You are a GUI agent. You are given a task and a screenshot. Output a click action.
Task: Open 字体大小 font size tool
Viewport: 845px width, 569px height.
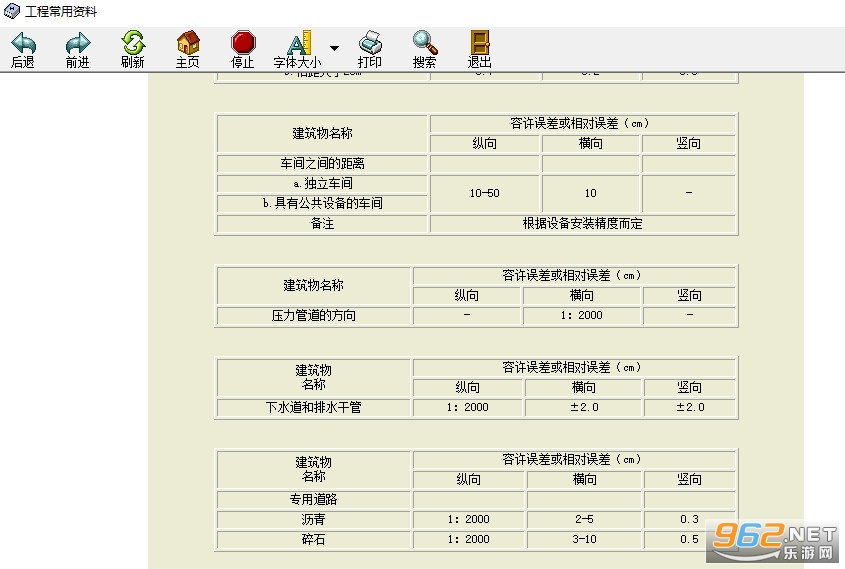297,50
